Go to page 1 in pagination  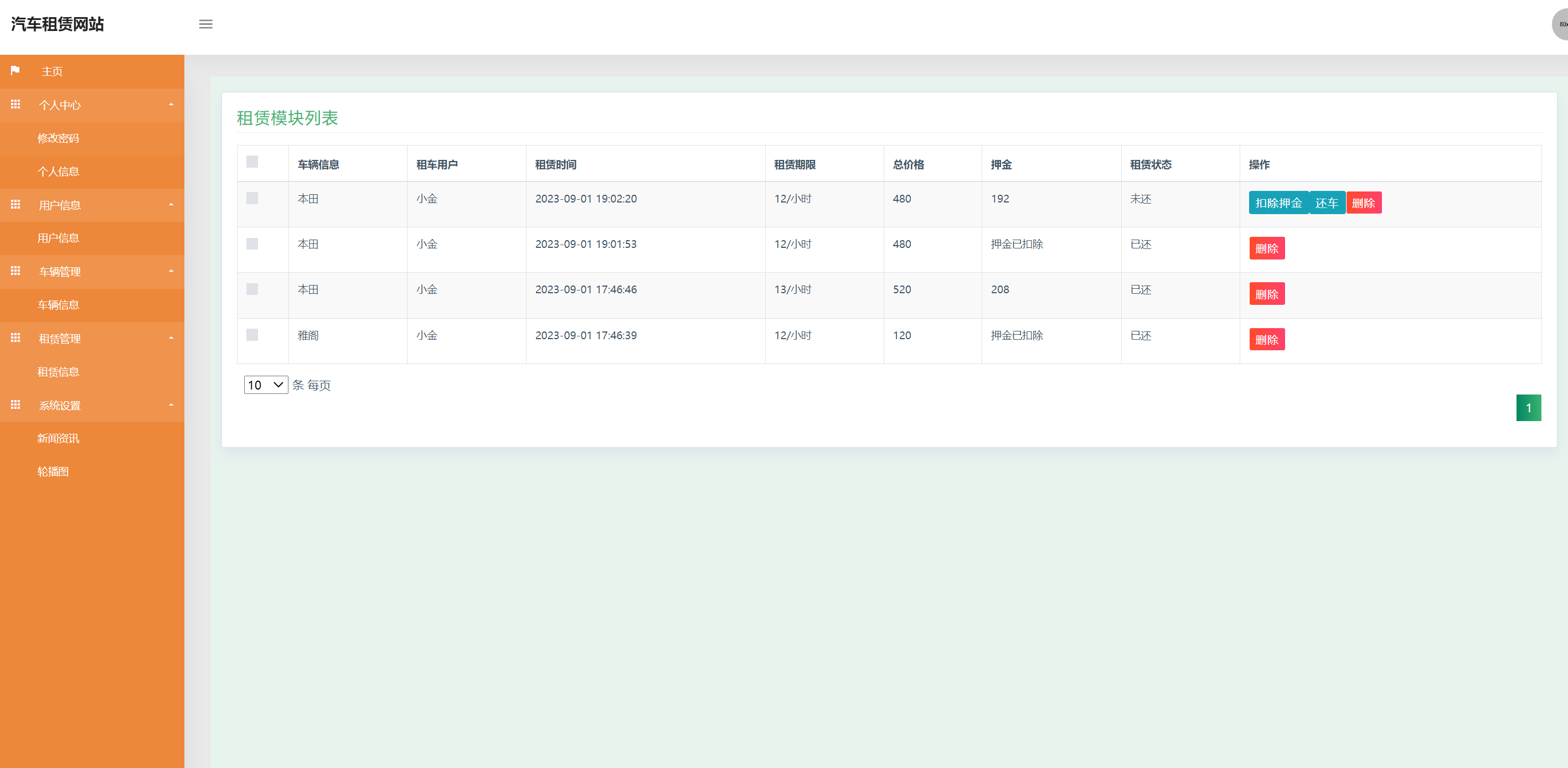click(x=1529, y=408)
